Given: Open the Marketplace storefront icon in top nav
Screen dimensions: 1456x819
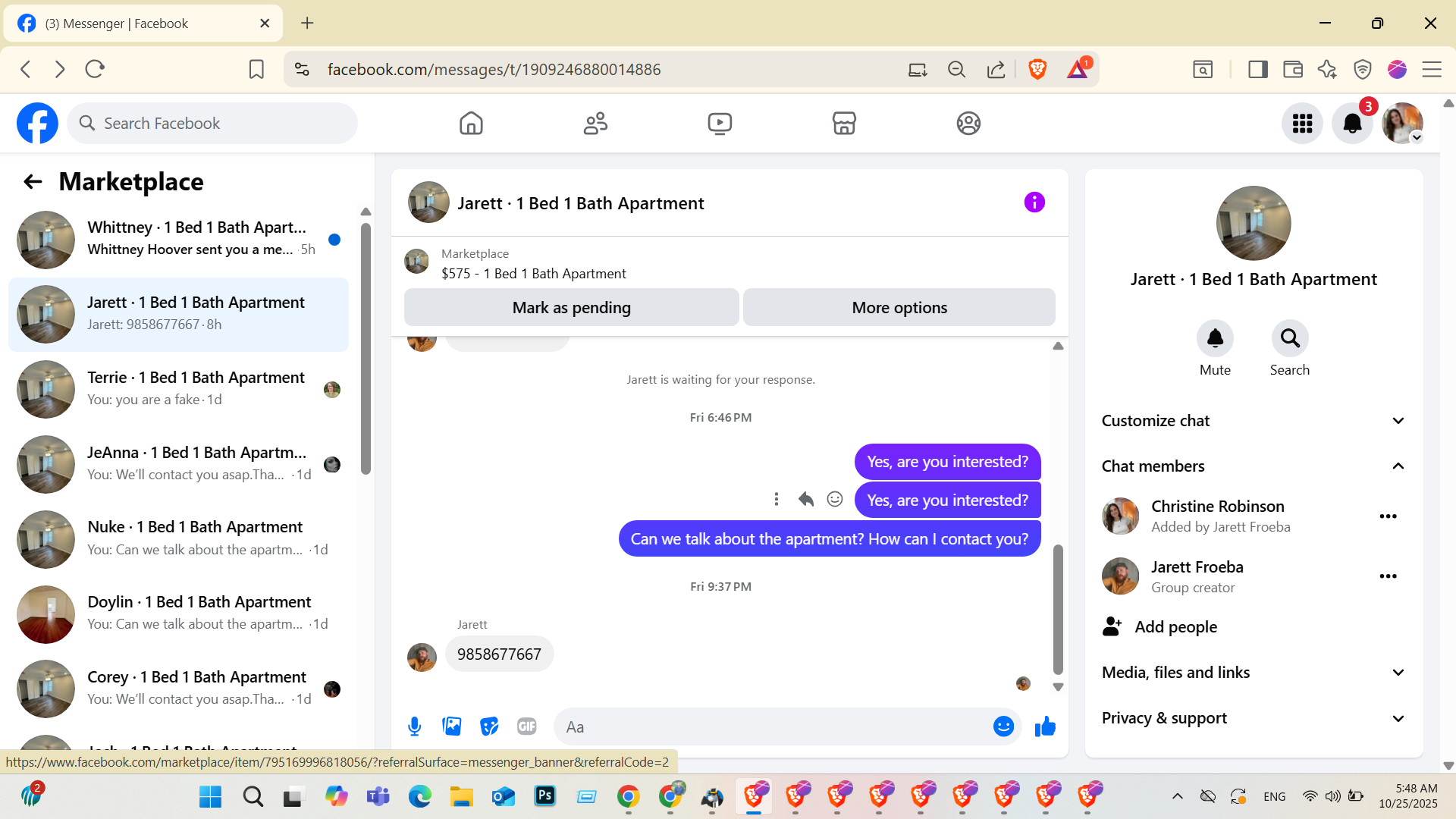Looking at the screenshot, I should tap(844, 123).
